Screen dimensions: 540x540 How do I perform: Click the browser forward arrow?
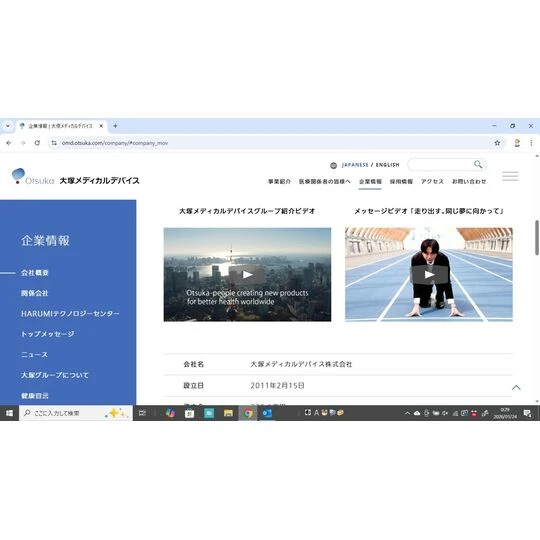23,143
